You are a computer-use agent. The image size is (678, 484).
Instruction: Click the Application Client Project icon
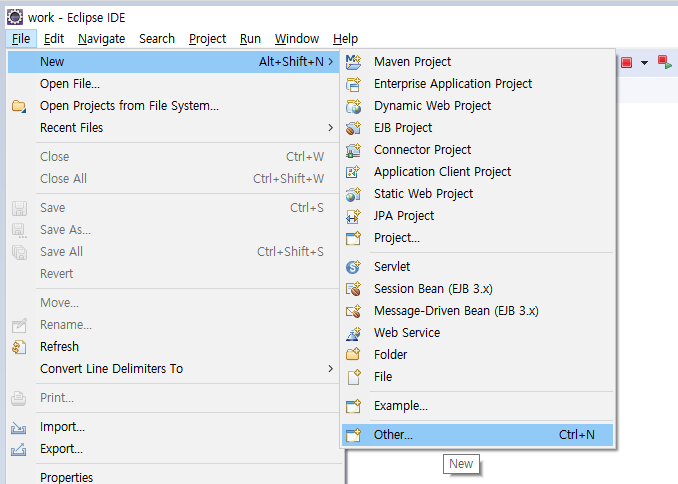coord(353,172)
